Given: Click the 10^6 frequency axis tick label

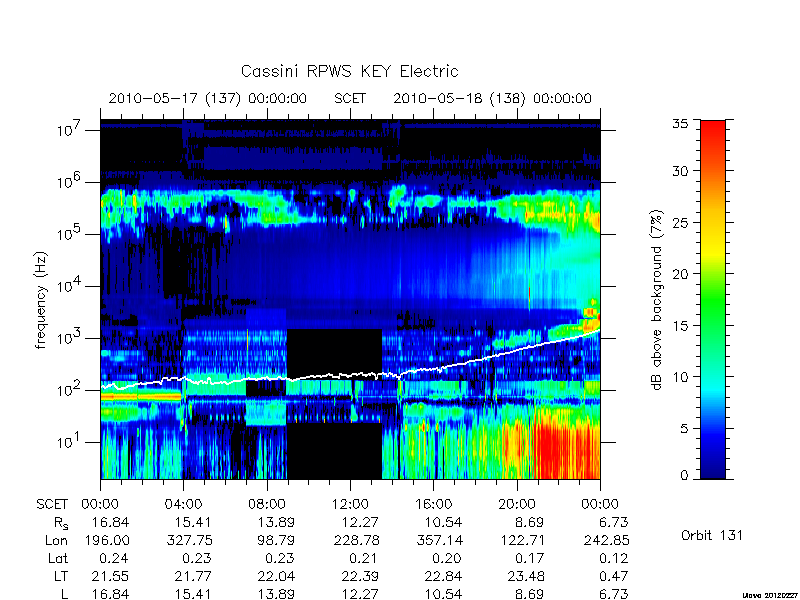Looking at the screenshot, I should click(69, 181).
